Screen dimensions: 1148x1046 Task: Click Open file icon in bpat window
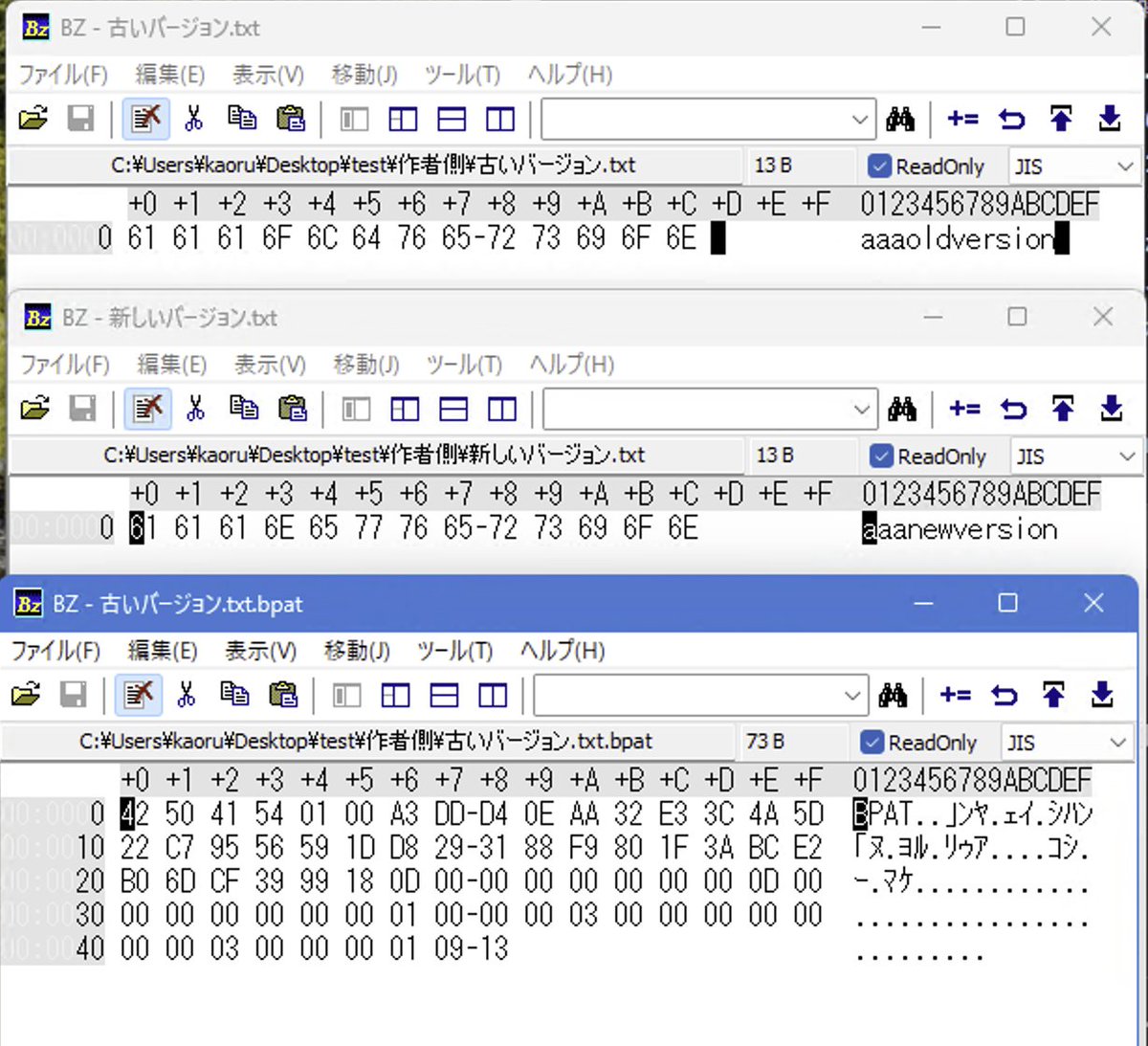point(26,695)
